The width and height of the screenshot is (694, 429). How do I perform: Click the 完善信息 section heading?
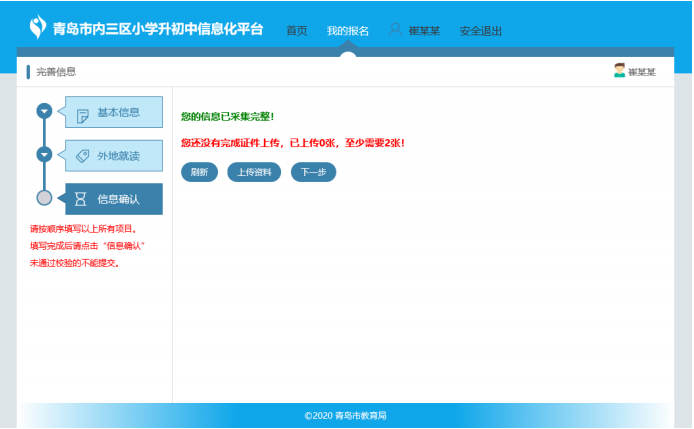[56, 71]
